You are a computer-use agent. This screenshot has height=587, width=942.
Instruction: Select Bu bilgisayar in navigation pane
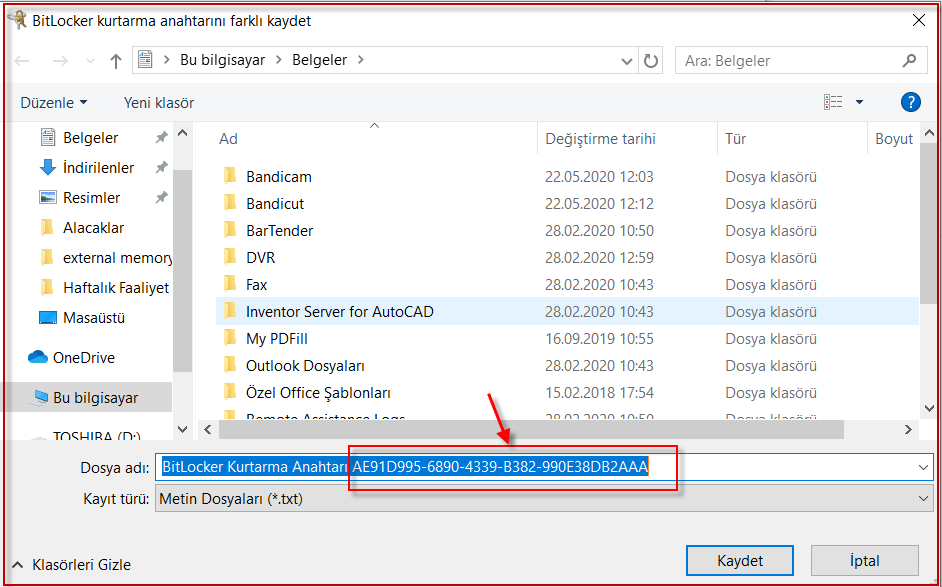[95, 398]
